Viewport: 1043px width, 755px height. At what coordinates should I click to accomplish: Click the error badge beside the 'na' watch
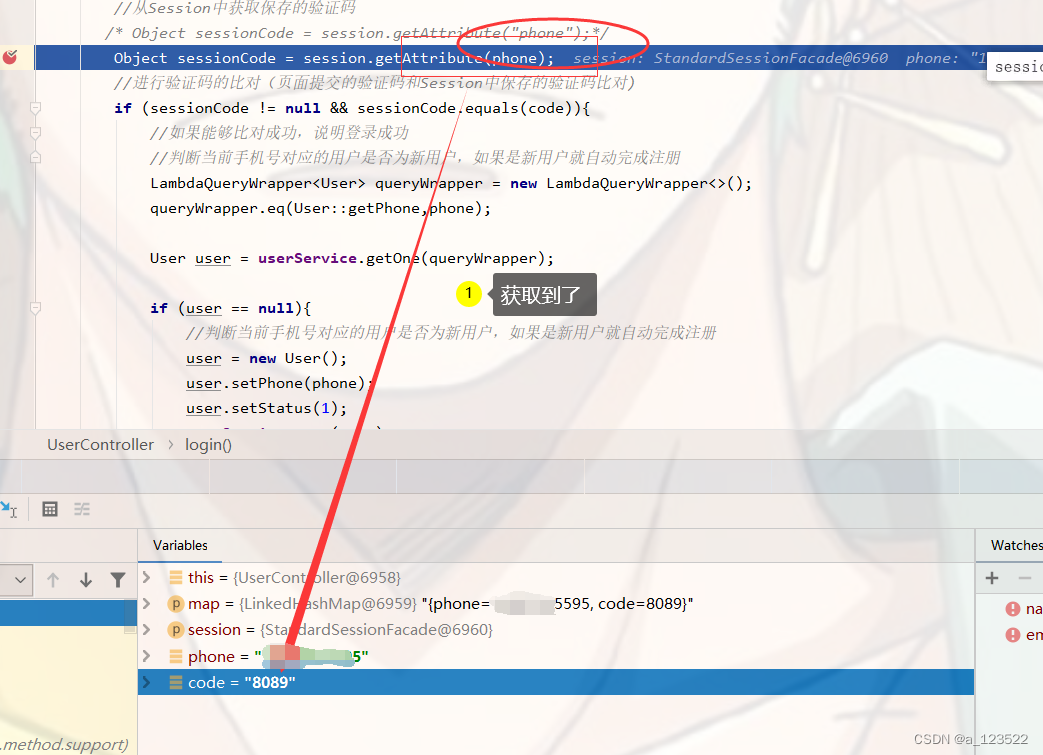pyautogui.click(x=1012, y=608)
